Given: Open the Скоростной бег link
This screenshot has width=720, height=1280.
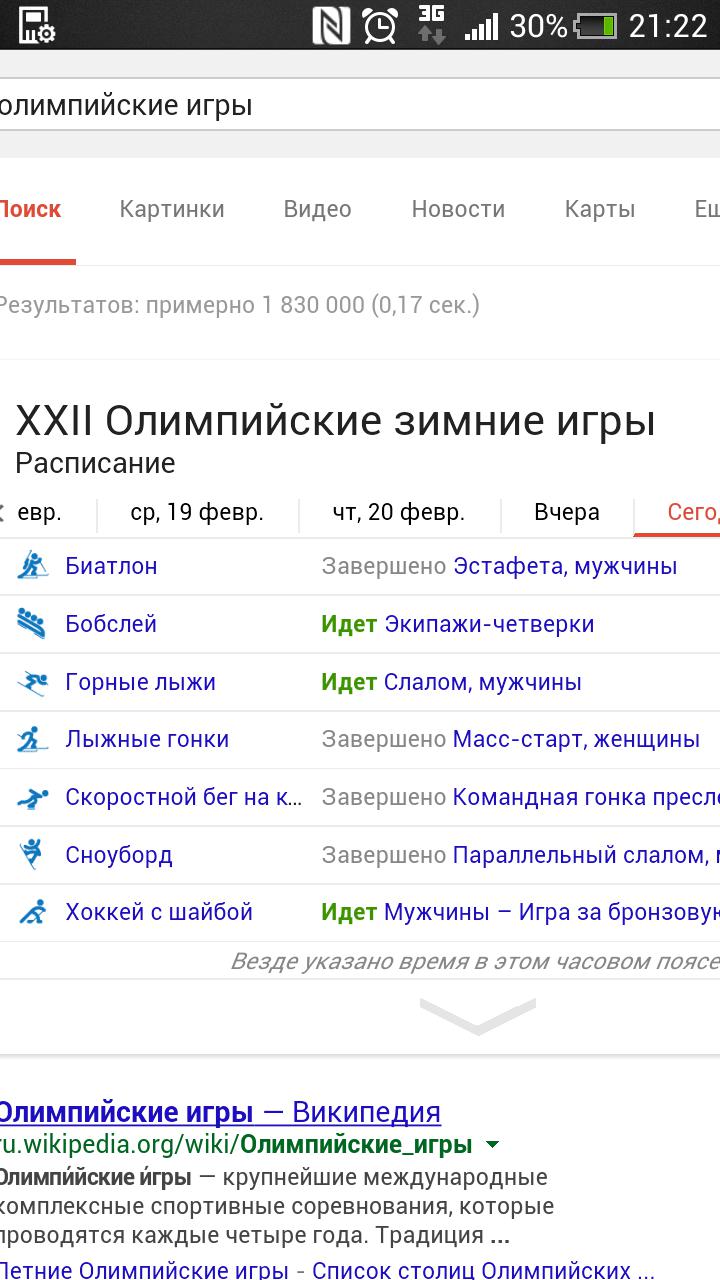Looking at the screenshot, I should 184,797.
